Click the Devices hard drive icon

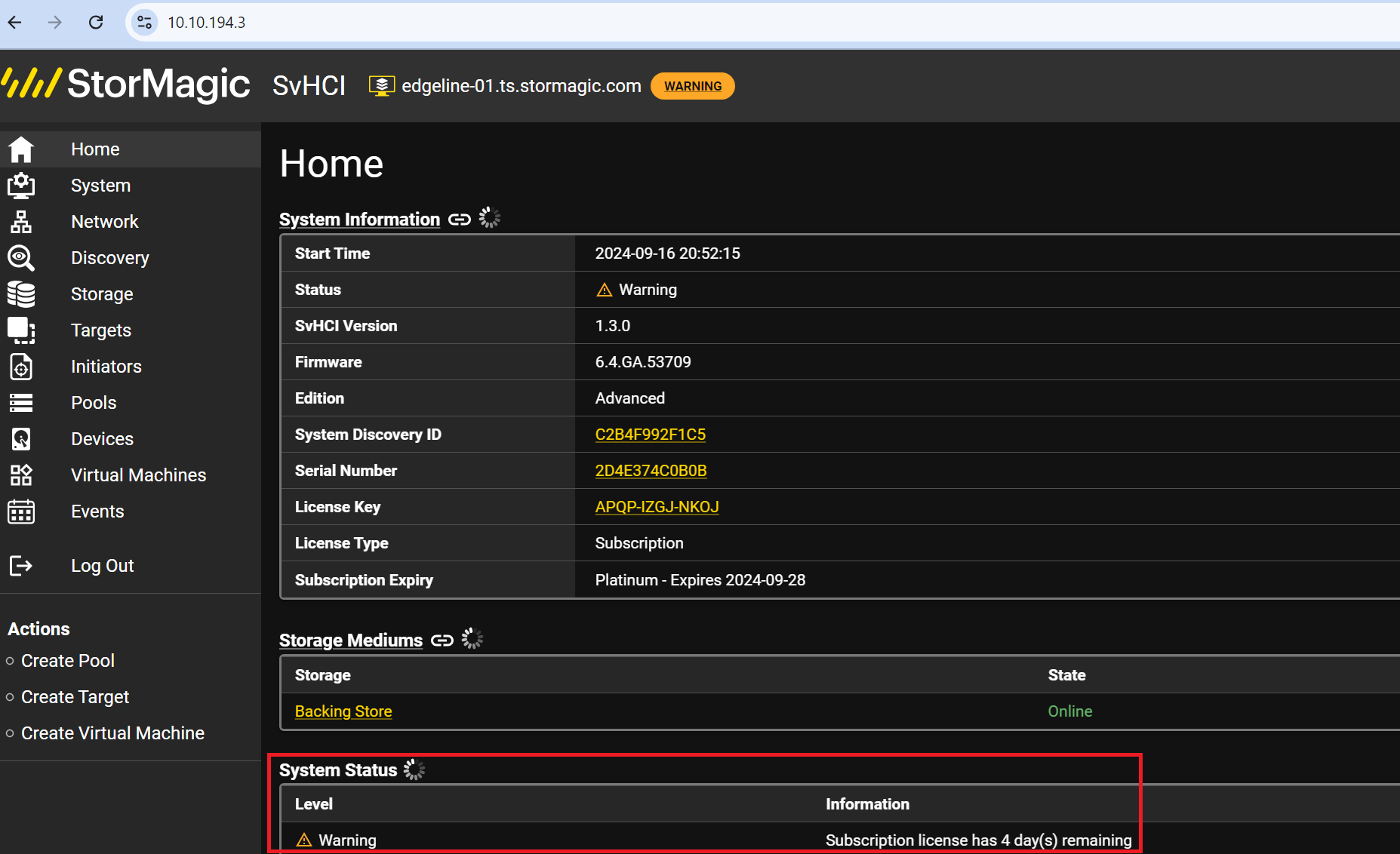tap(21, 439)
